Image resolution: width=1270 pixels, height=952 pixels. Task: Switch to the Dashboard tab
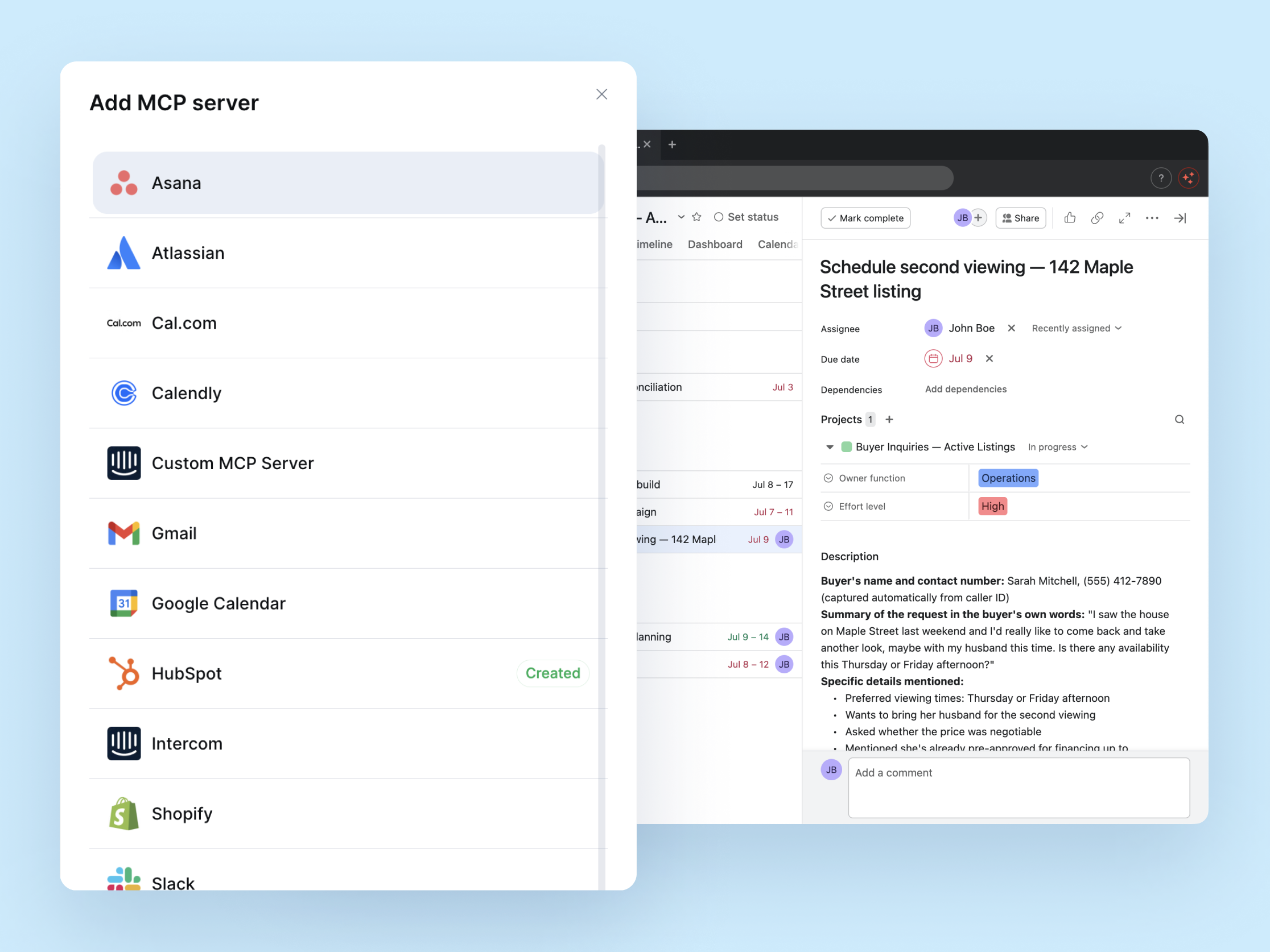(715, 245)
